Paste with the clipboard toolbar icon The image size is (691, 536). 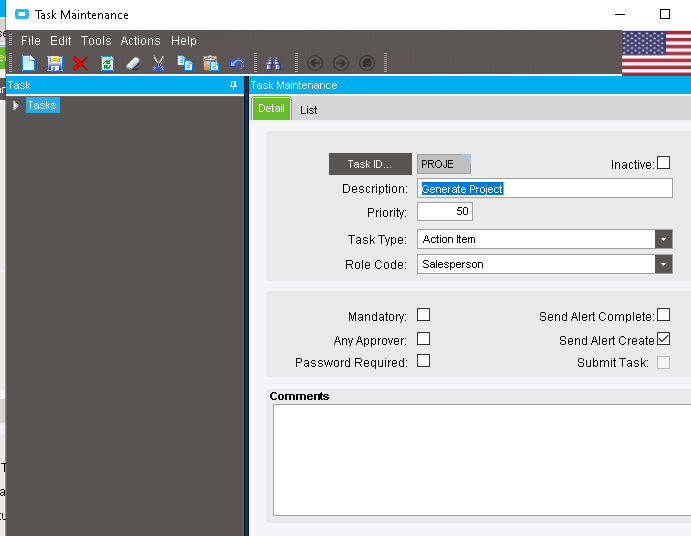tap(211, 63)
